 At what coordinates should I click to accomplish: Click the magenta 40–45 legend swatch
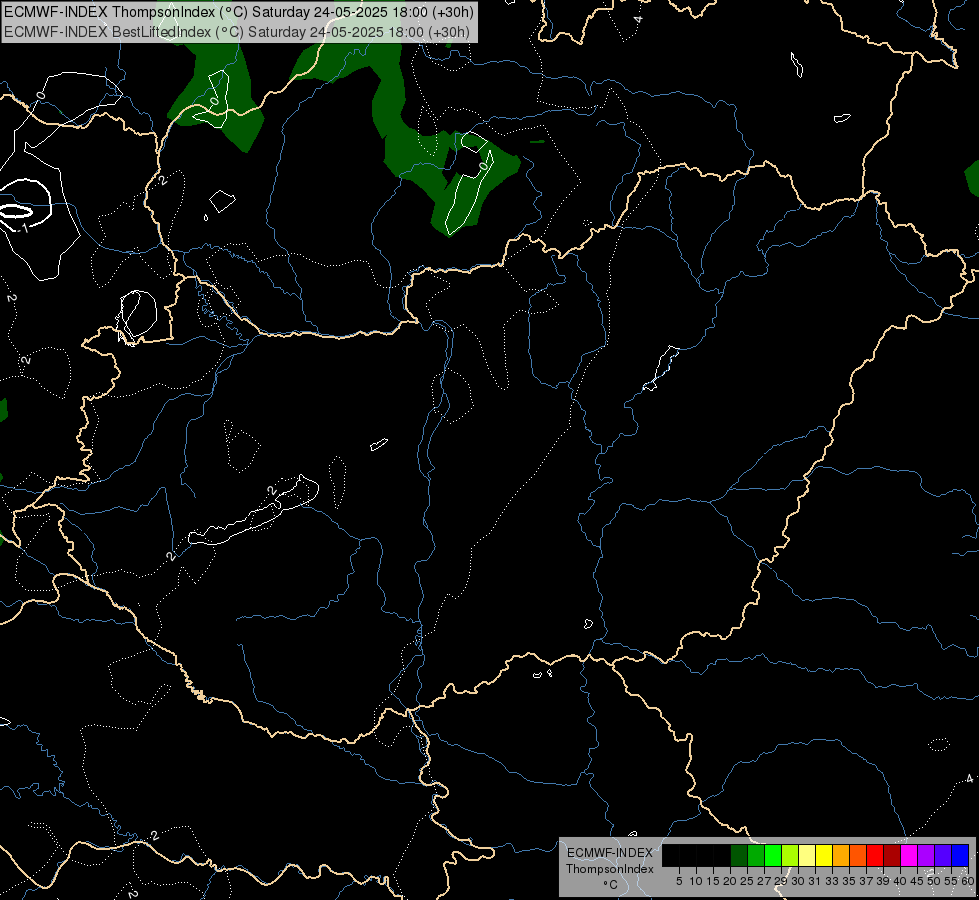pyautogui.click(x=908, y=856)
